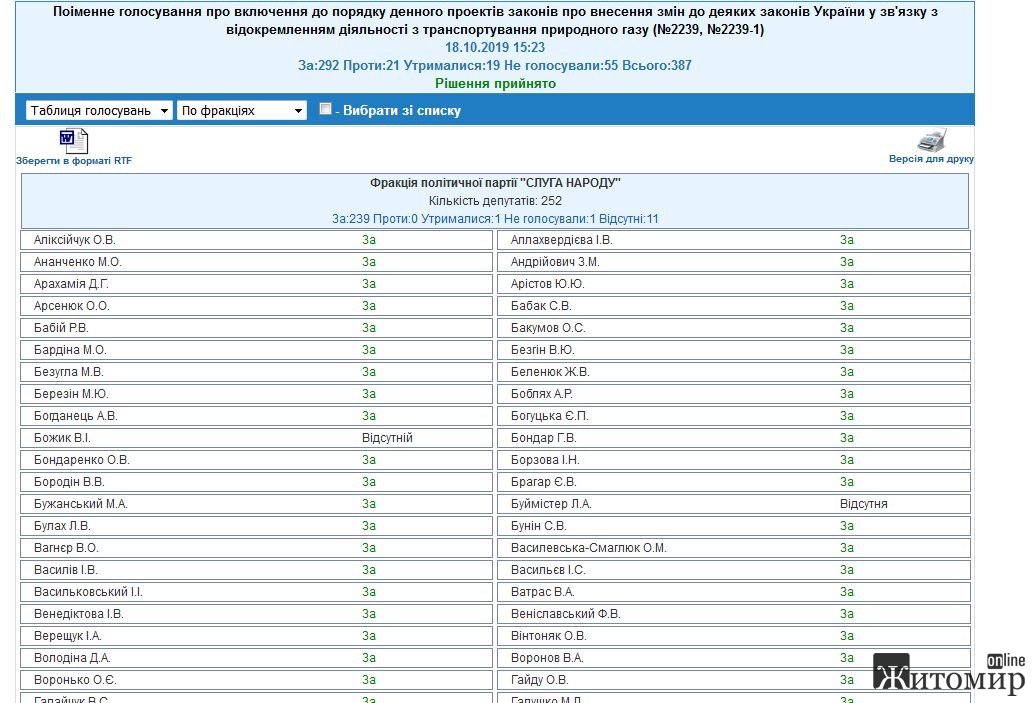Click the vote date '18.10.2019 15:23'
Image resolution: width=1034 pixels, height=703 pixels.
pyautogui.click(x=495, y=47)
